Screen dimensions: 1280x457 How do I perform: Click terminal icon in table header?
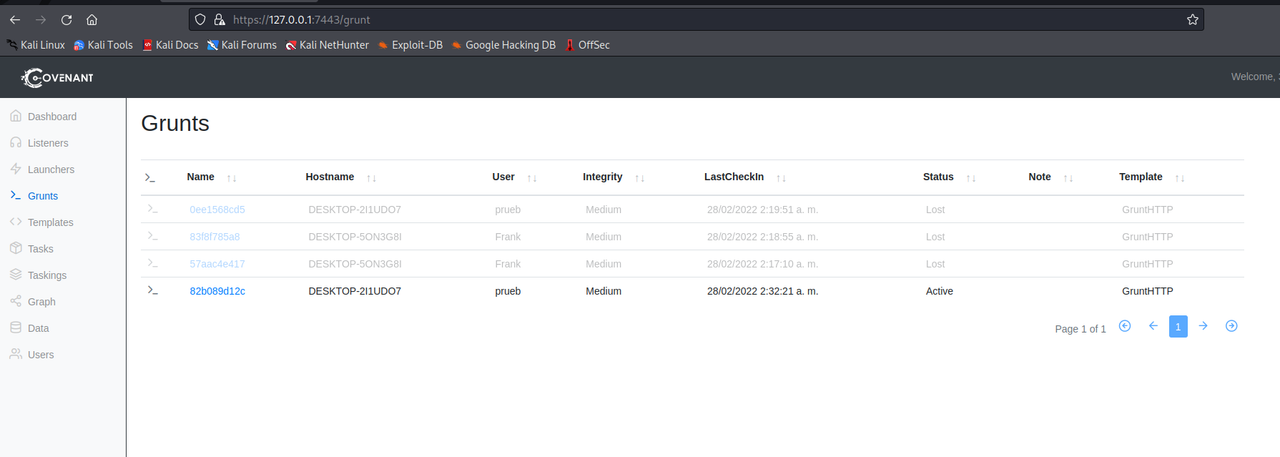point(151,177)
